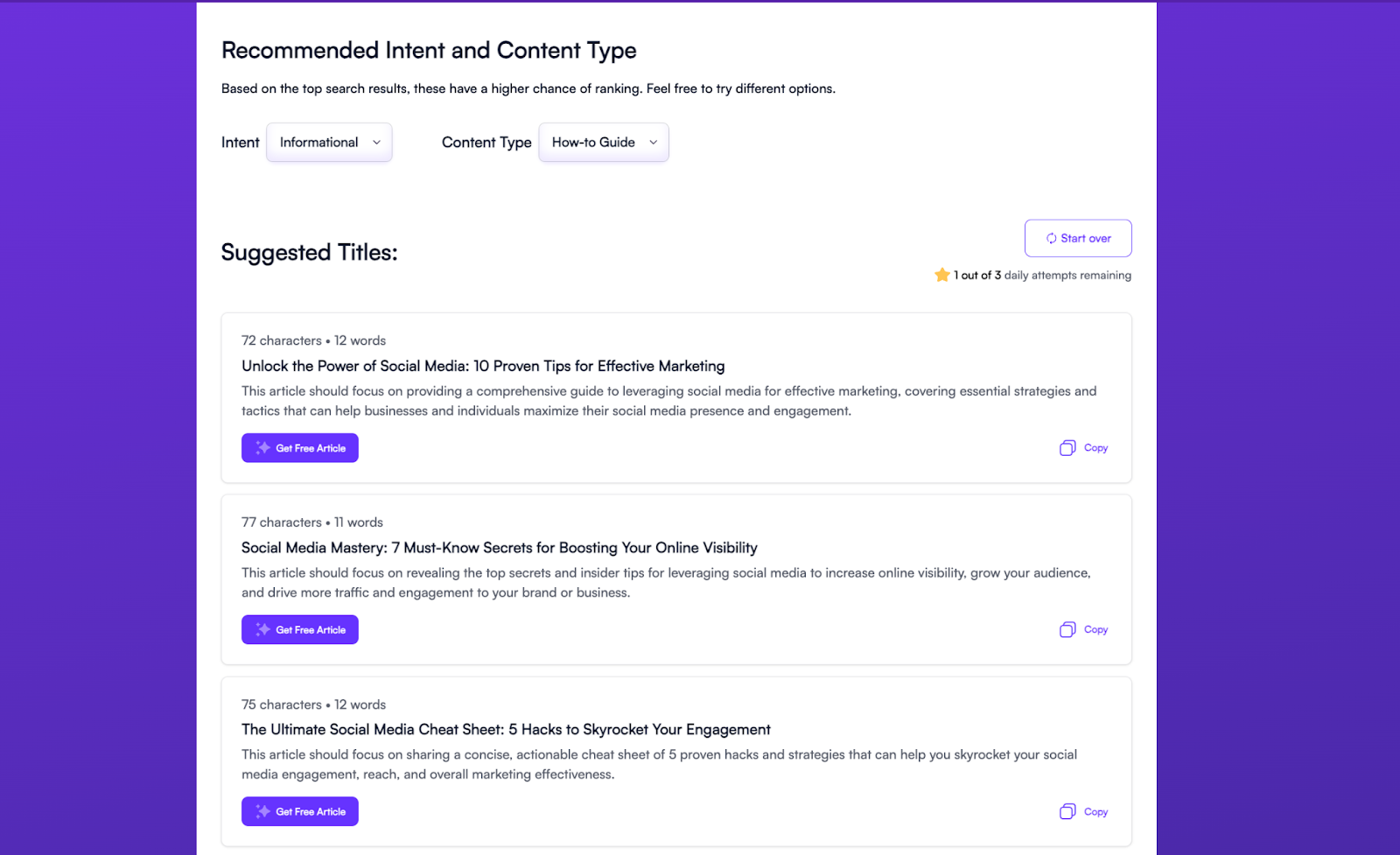Screen dimensions: 1400x855
Task: Click copy icon on Cheat Sheet card
Action: tap(1067, 812)
